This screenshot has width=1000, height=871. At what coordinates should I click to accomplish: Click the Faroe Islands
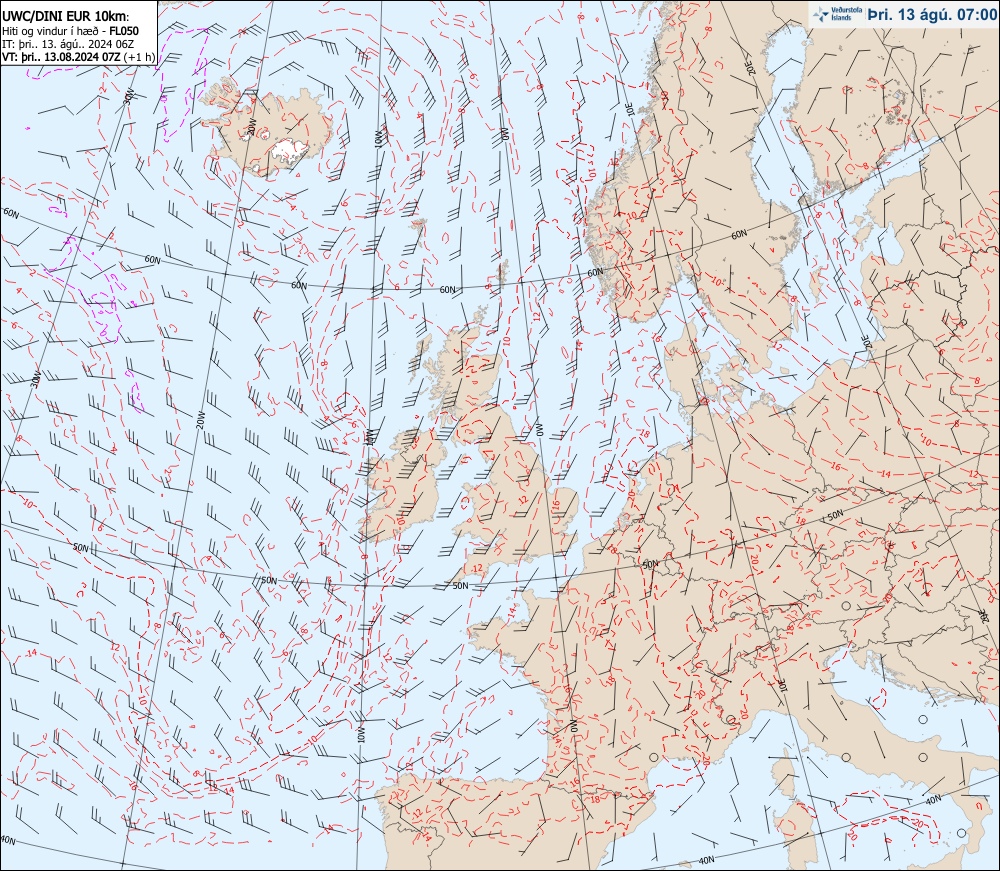click(x=418, y=224)
